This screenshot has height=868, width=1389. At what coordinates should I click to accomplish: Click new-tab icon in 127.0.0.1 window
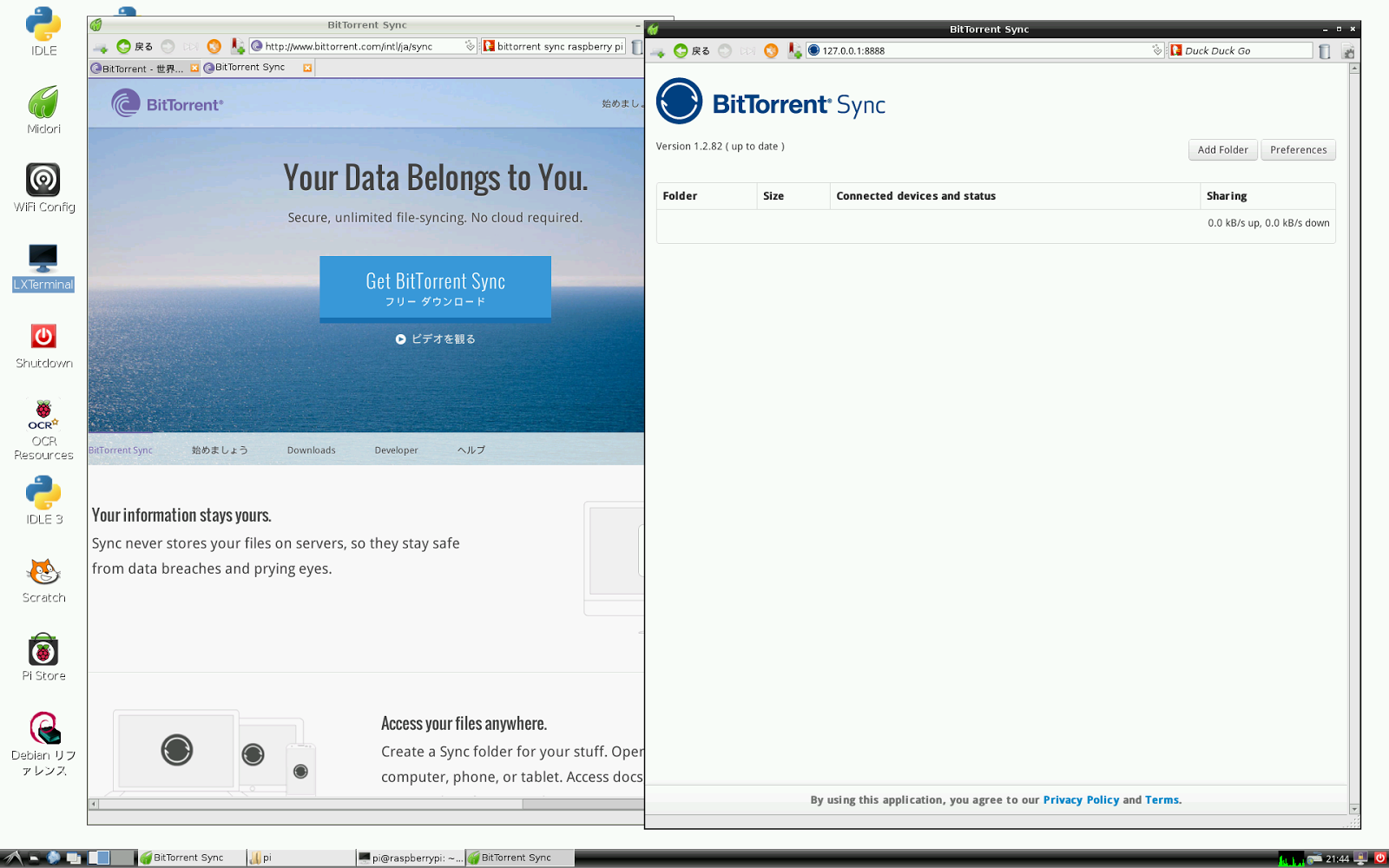point(657,52)
